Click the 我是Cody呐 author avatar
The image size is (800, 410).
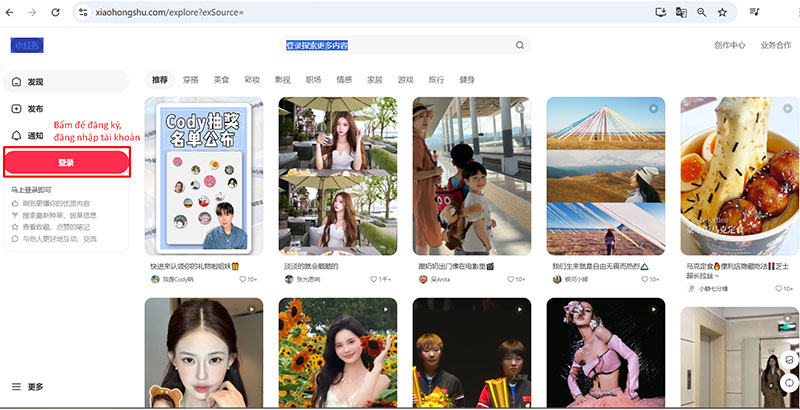point(155,279)
